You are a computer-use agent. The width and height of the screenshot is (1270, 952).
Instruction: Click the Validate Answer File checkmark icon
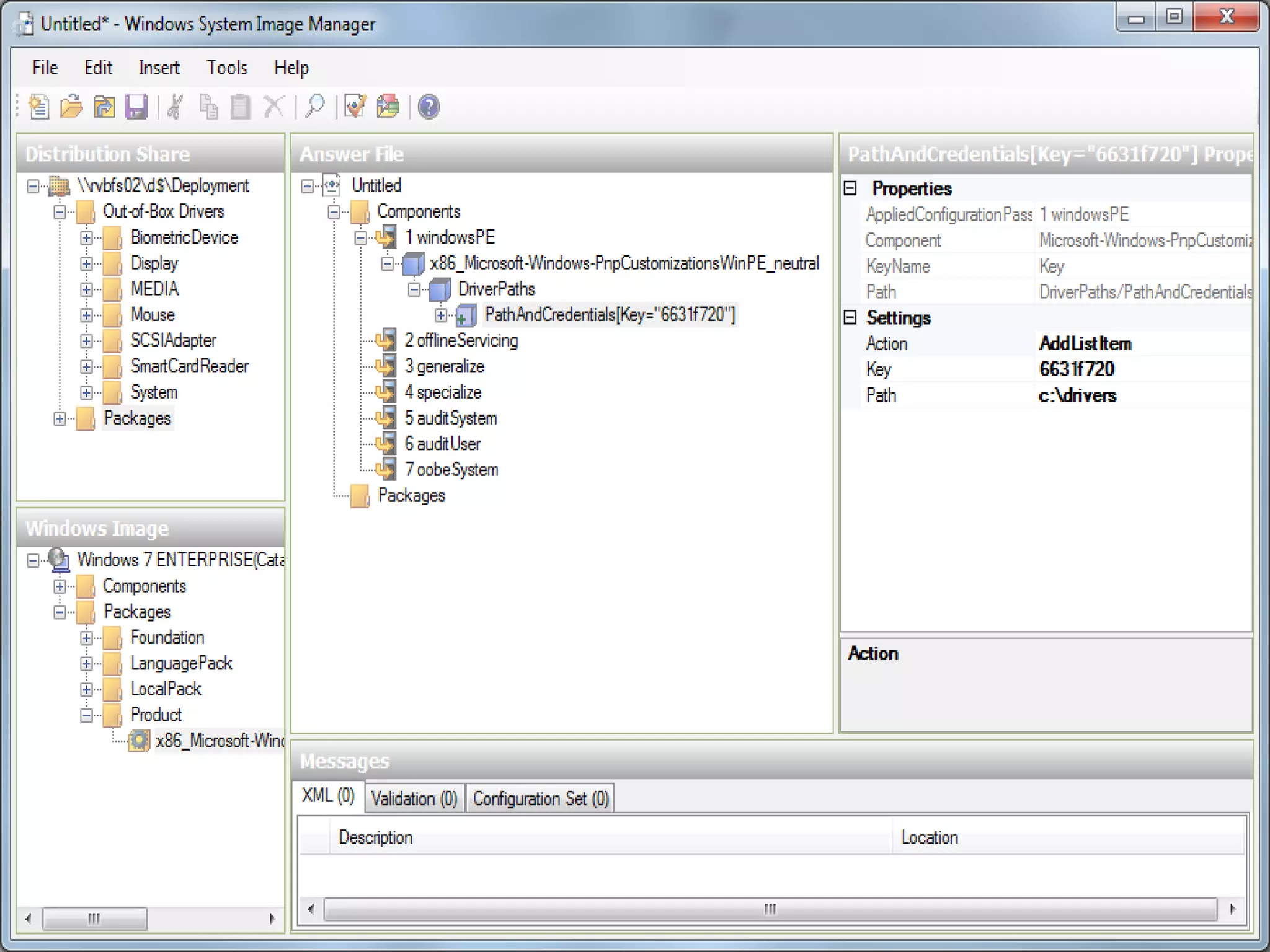[x=355, y=107]
